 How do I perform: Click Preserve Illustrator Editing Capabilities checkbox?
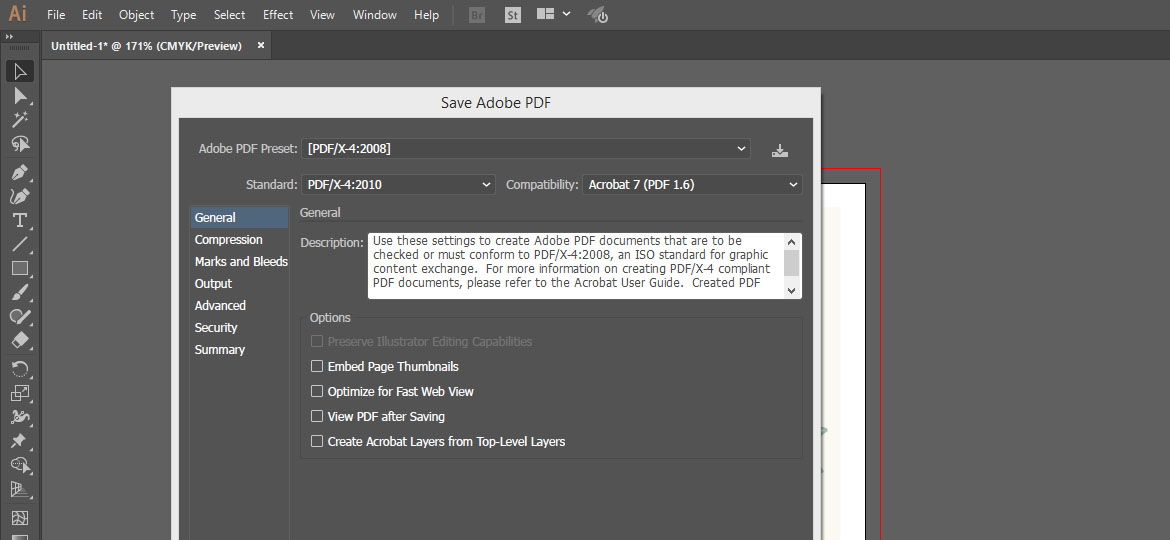click(x=317, y=342)
